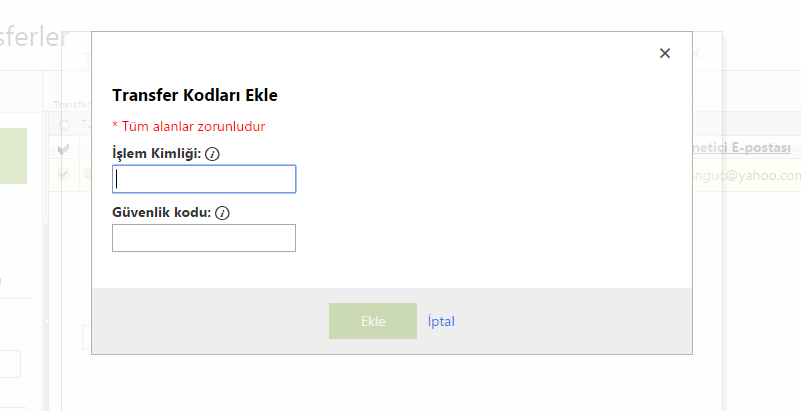Image resolution: width=801 pixels, height=411 pixels.
Task: Toggle the dimmed row checkbox behind dialog
Action: [x=65, y=174]
